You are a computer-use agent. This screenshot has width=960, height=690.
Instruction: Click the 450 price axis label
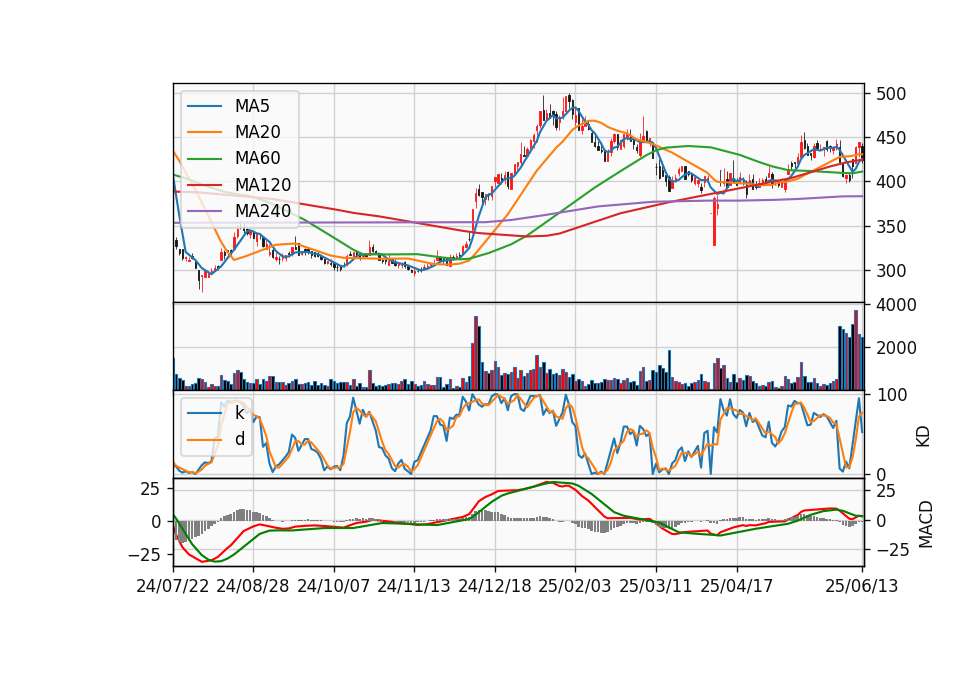tap(891, 138)
